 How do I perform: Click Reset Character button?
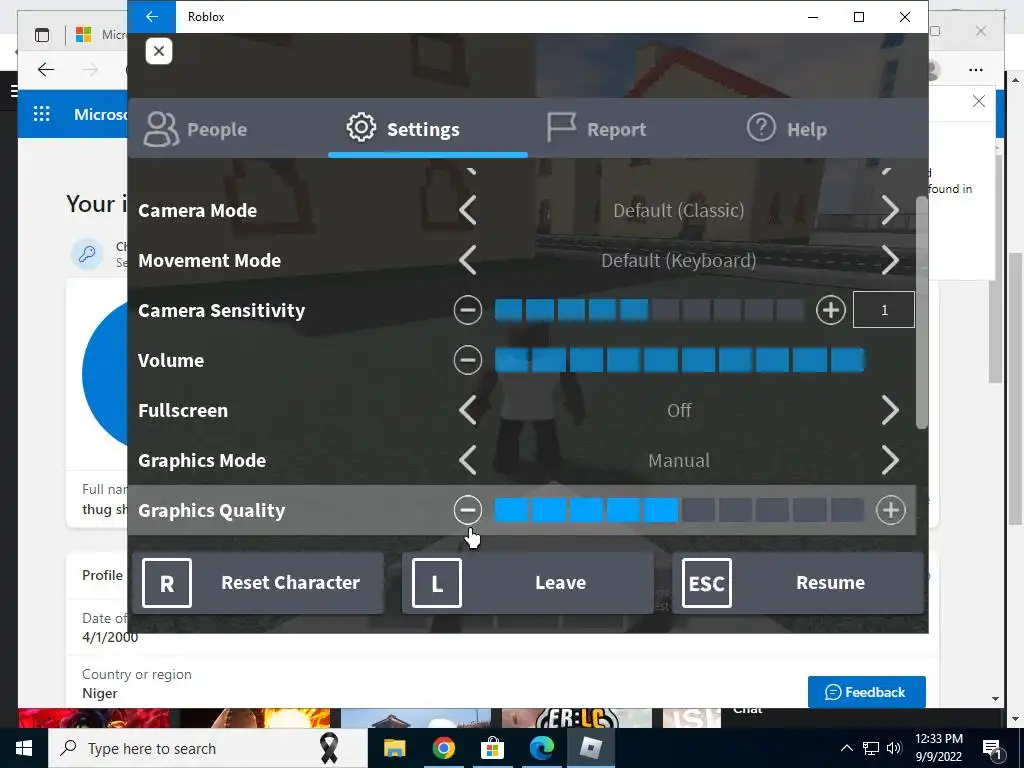(x=258, y=583)
